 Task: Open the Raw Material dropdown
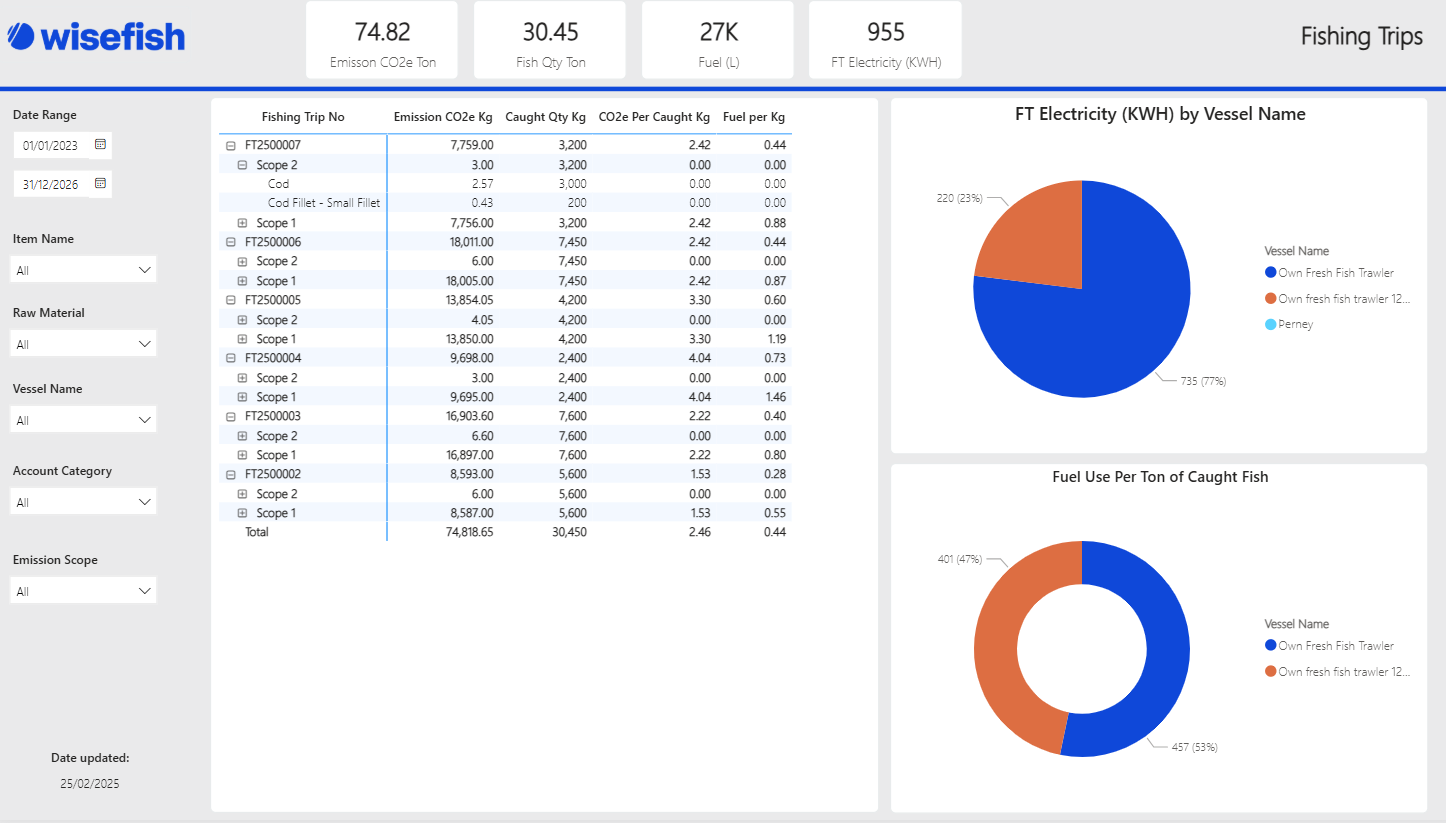[83, 344]
